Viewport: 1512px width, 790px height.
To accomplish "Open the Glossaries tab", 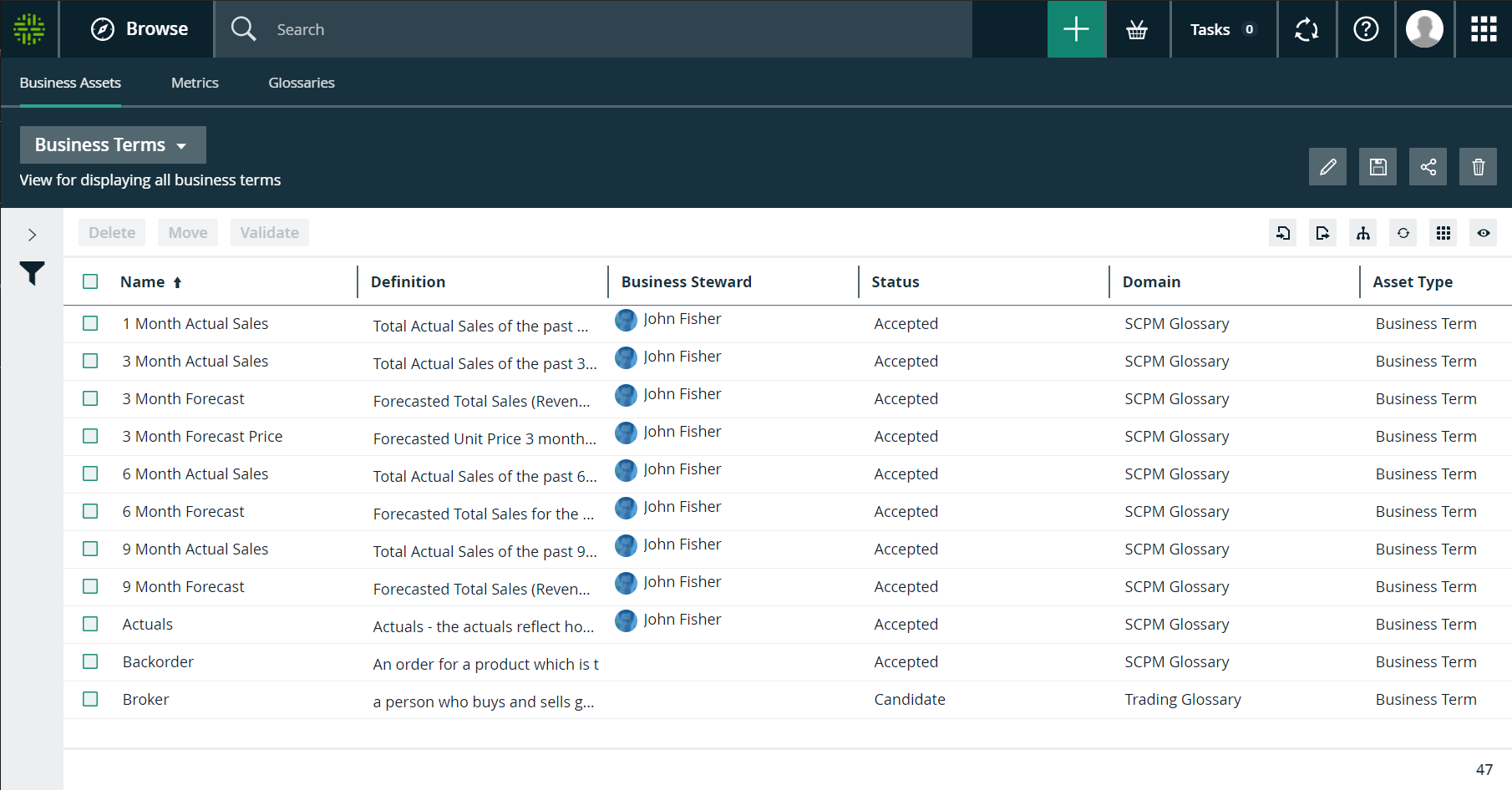I will pos(301,83).
